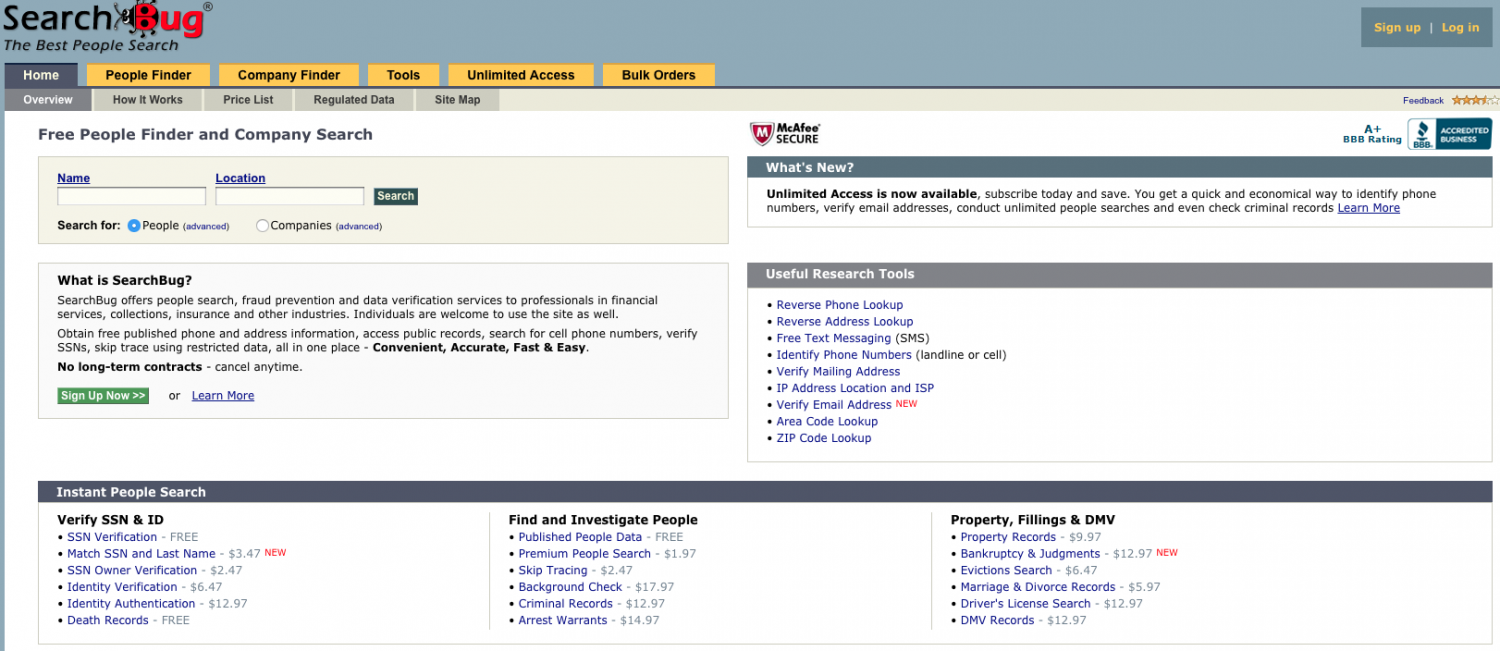Open the Tools tab

tap(403, 75)
